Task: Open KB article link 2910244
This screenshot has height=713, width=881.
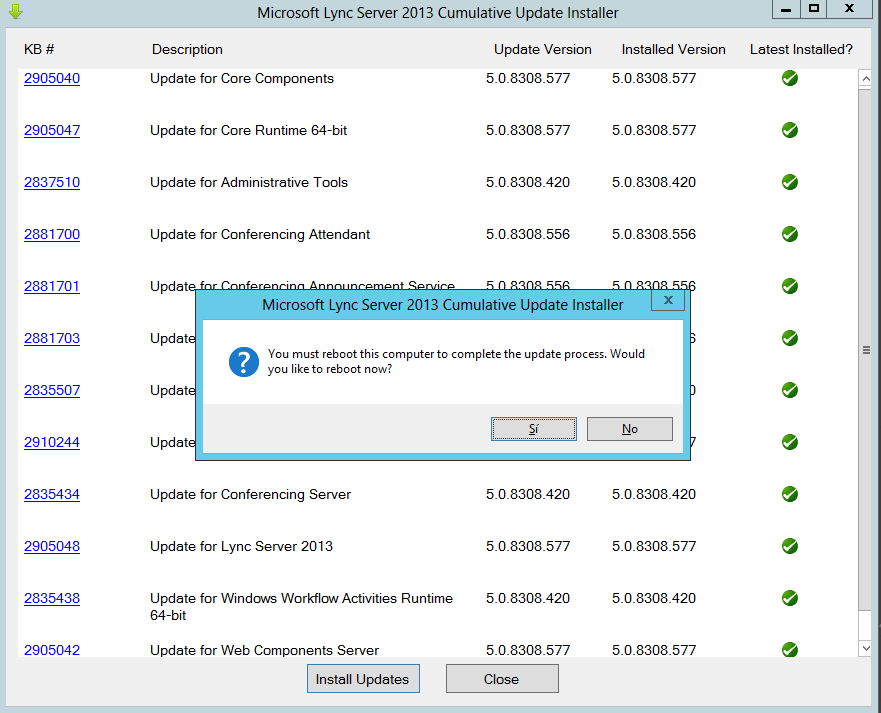Action: [x=52, y=442]
